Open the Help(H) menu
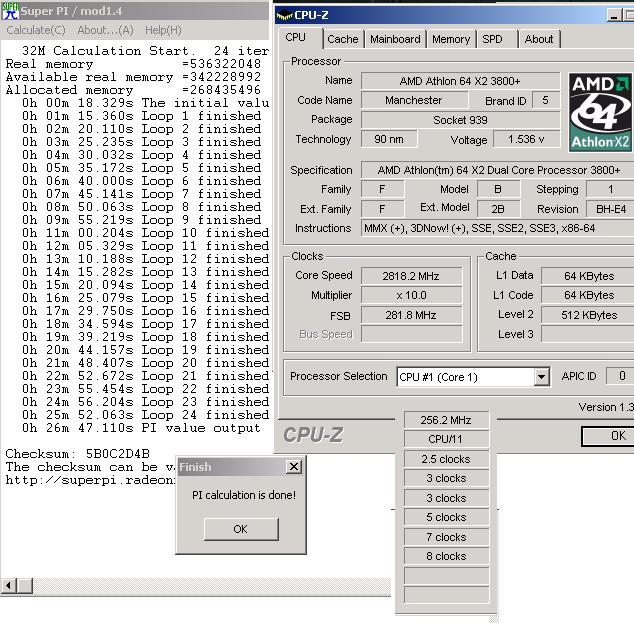This screenshot has height=623, width=634. click(163, 30)
